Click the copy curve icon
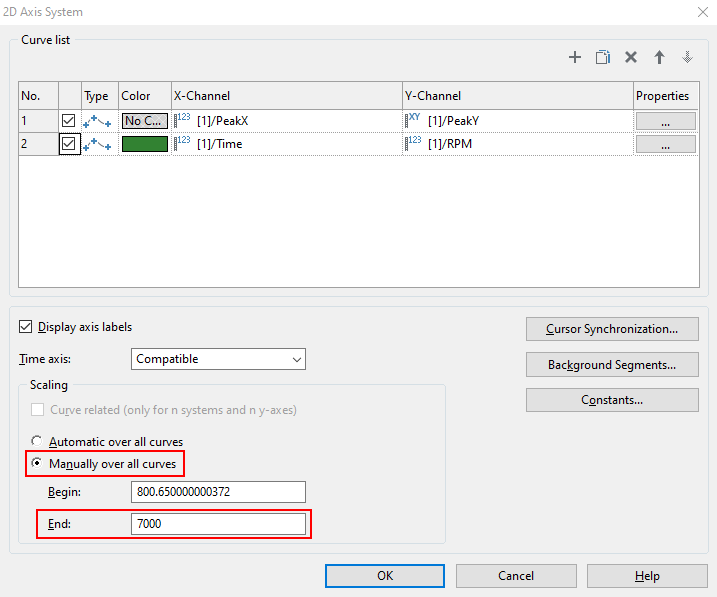 603,58
